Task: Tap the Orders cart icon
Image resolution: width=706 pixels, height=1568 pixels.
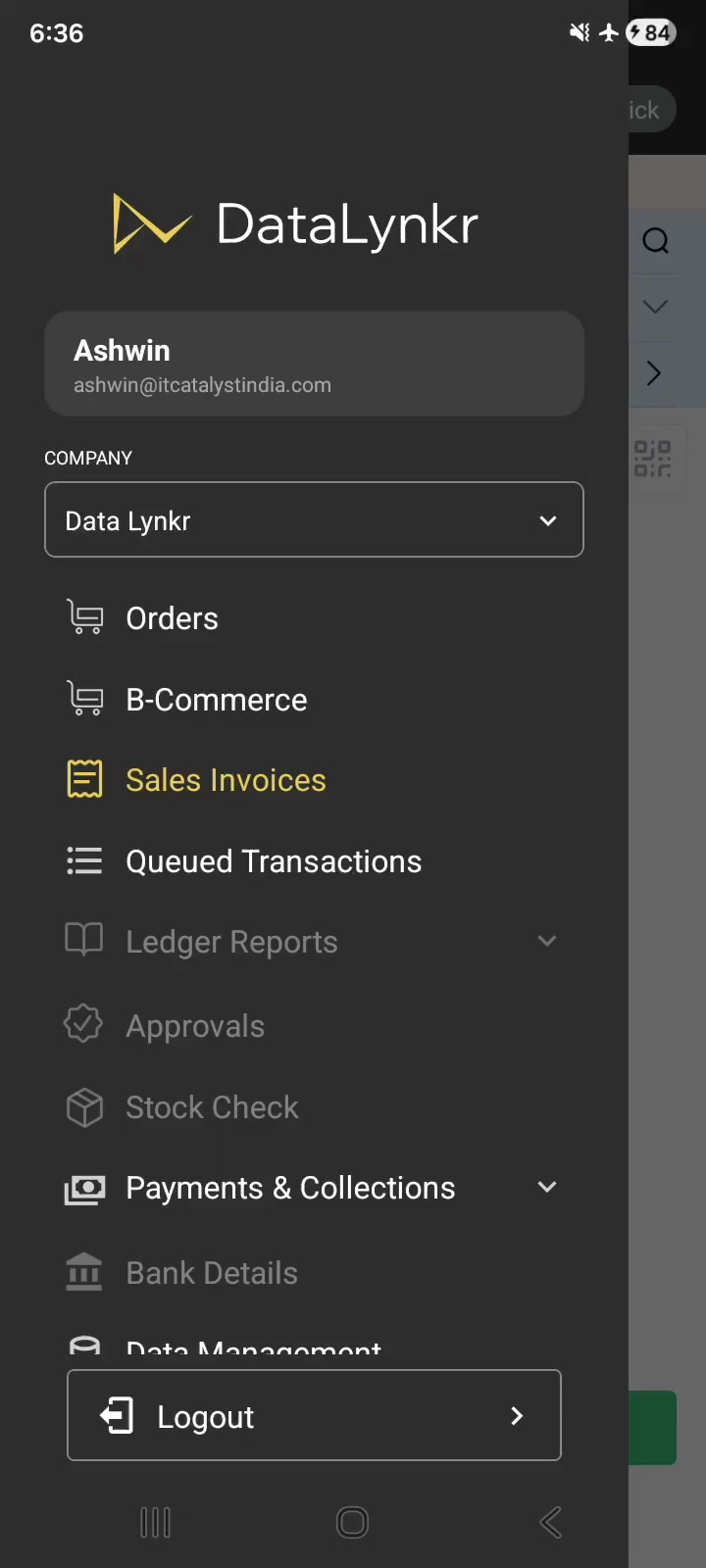Action: point(84,617)
